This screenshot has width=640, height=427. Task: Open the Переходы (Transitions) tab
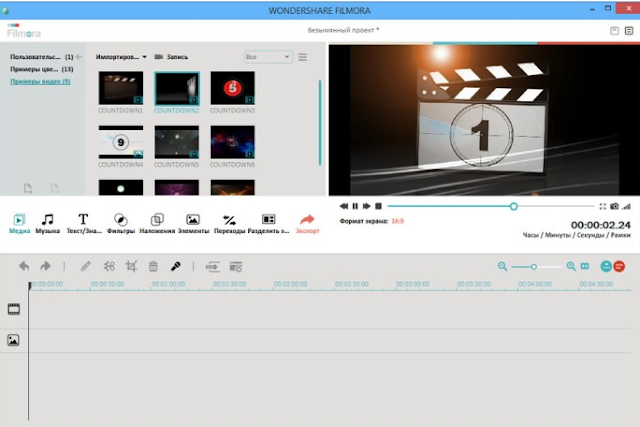(x=229, y=223)
